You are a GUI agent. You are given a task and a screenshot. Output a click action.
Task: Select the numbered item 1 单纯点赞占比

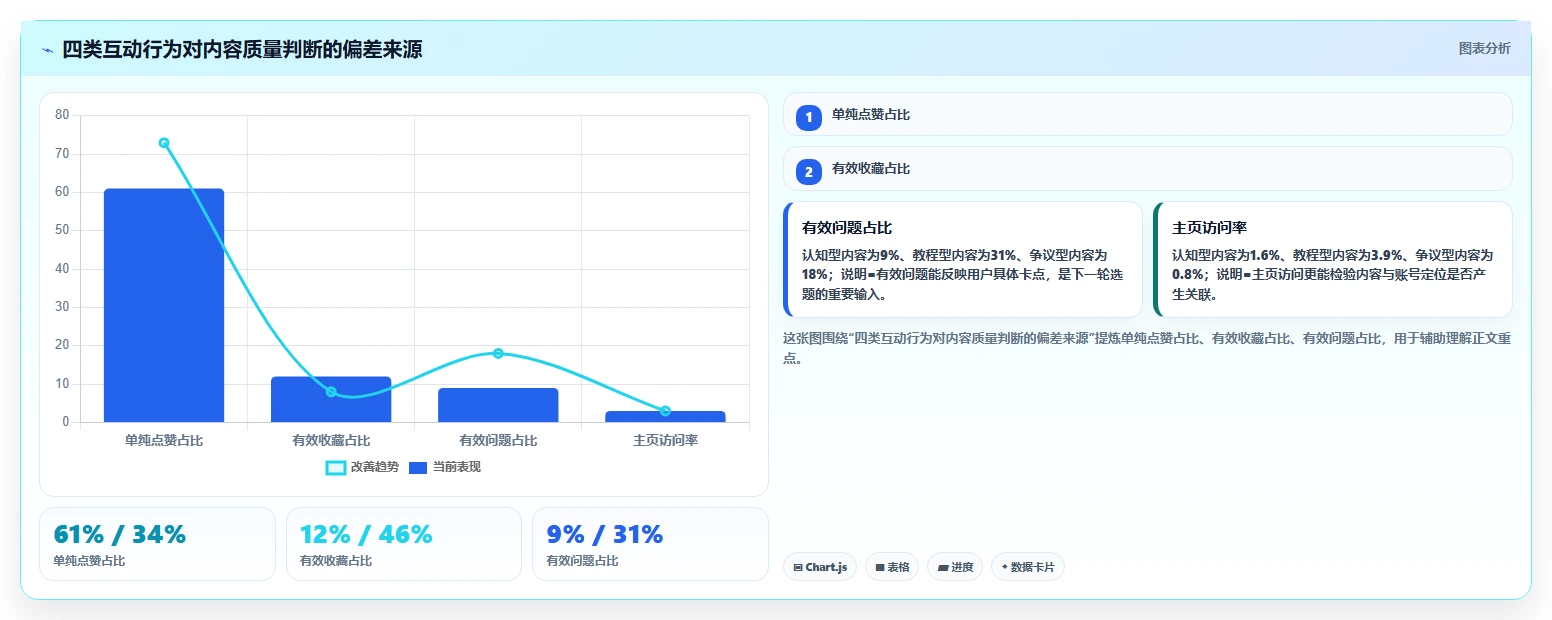click(1147, 114)
